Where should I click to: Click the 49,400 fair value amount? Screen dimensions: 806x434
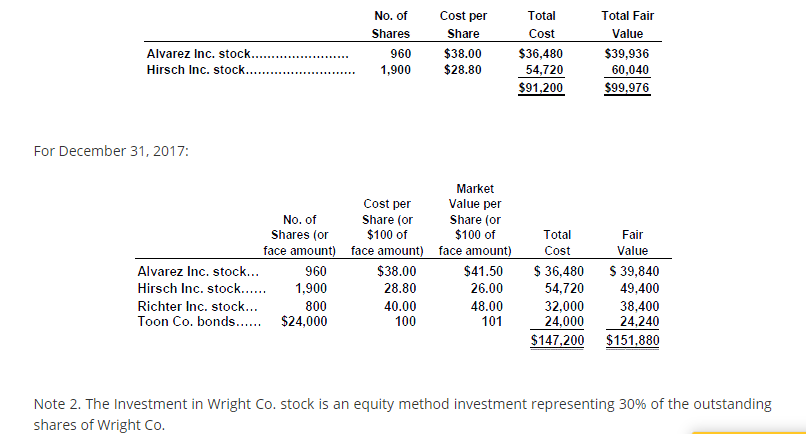pos(637,287)
